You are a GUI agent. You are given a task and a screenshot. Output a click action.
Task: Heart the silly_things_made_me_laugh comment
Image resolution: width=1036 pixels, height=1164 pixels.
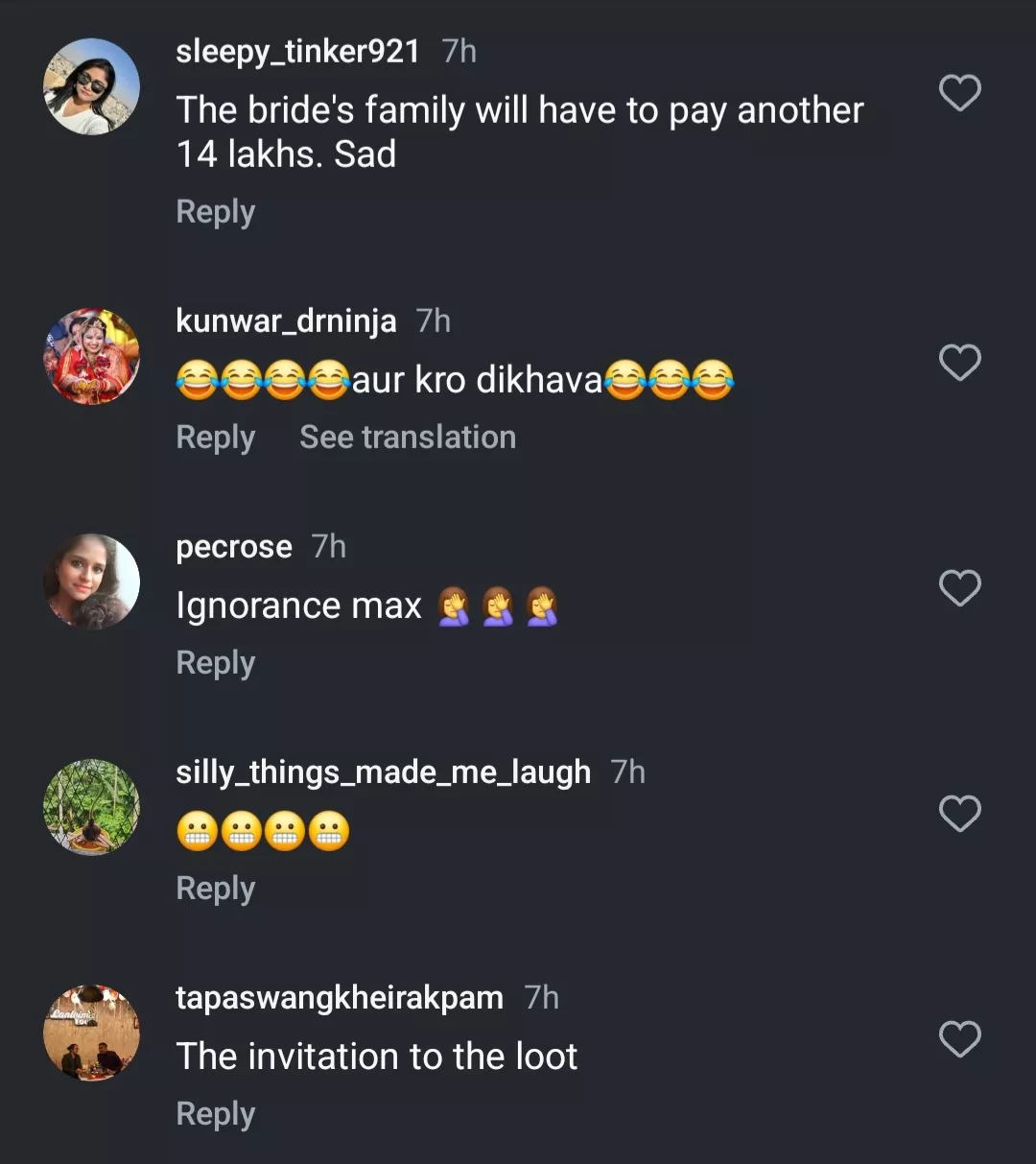959,814
